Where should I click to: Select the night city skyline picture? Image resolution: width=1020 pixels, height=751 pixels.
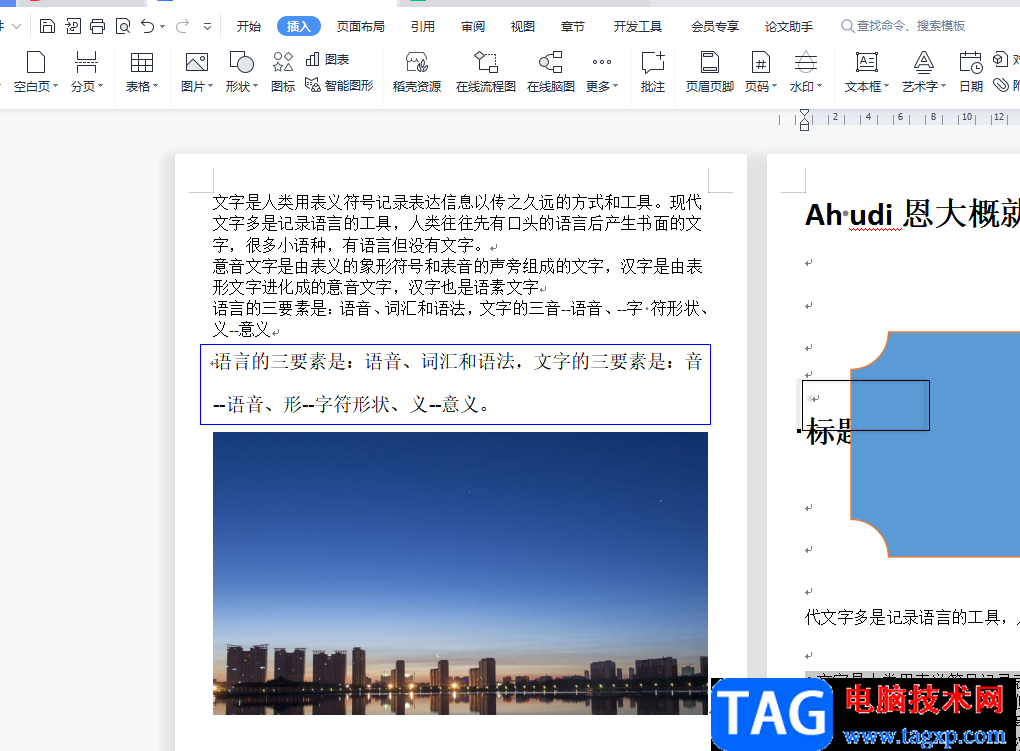click(x=460, y=573)
